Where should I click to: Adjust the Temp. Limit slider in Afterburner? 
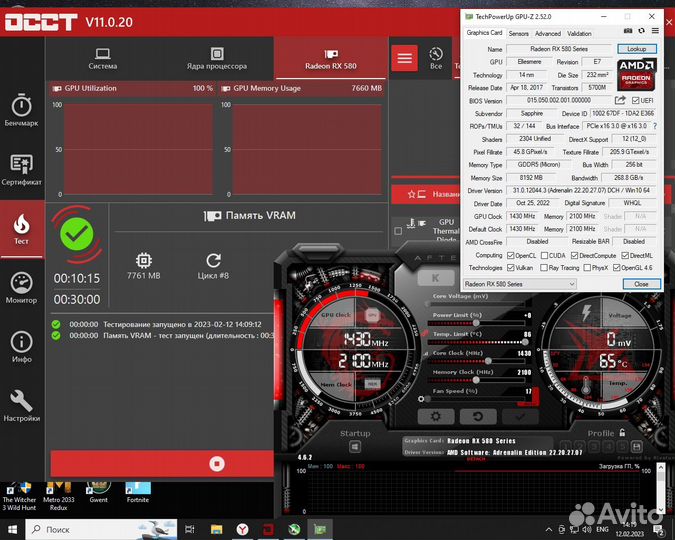click(x=525, y=342)
